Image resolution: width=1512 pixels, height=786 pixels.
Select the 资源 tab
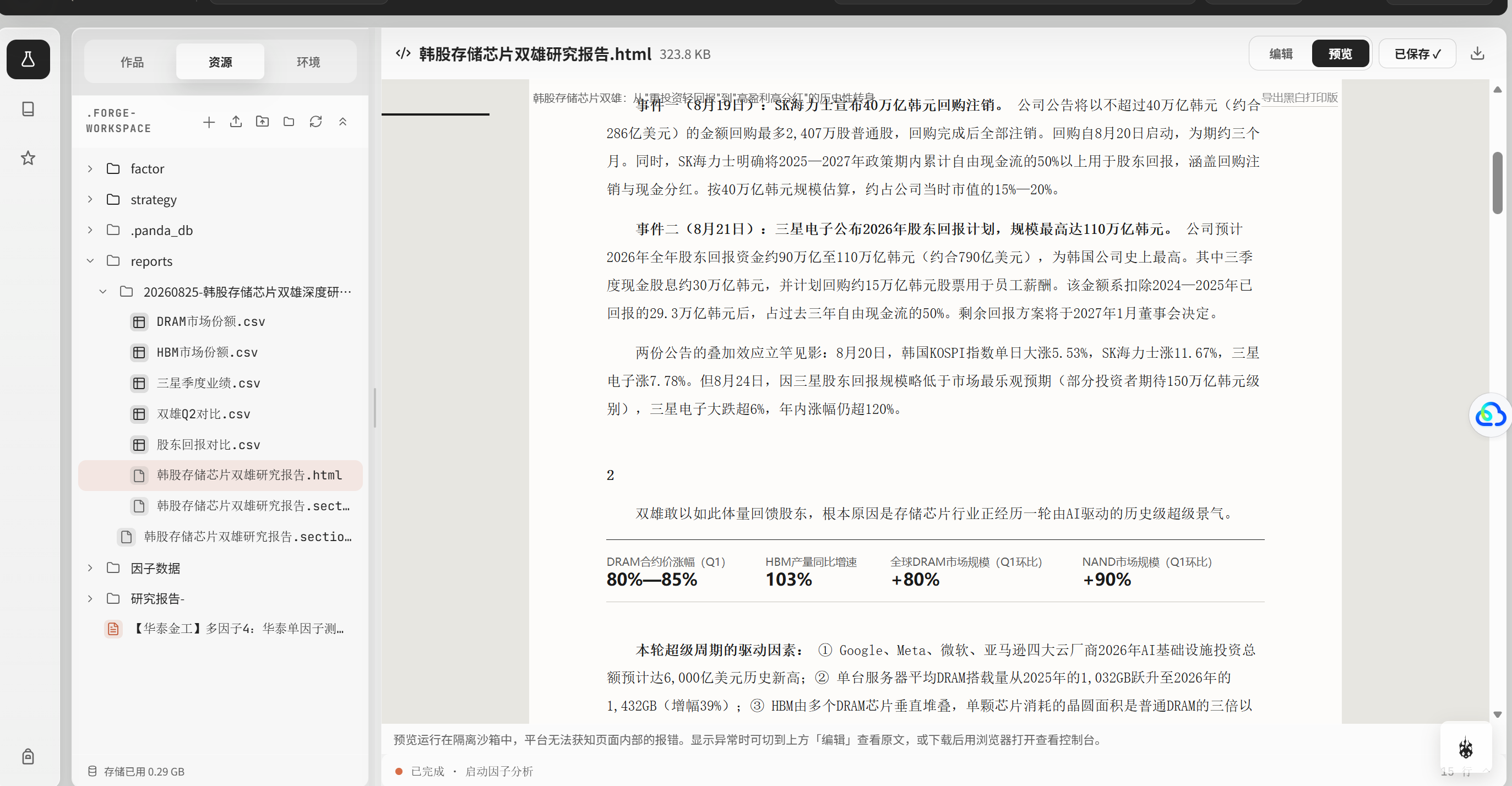pyautogui.click(x=220, y=62)
